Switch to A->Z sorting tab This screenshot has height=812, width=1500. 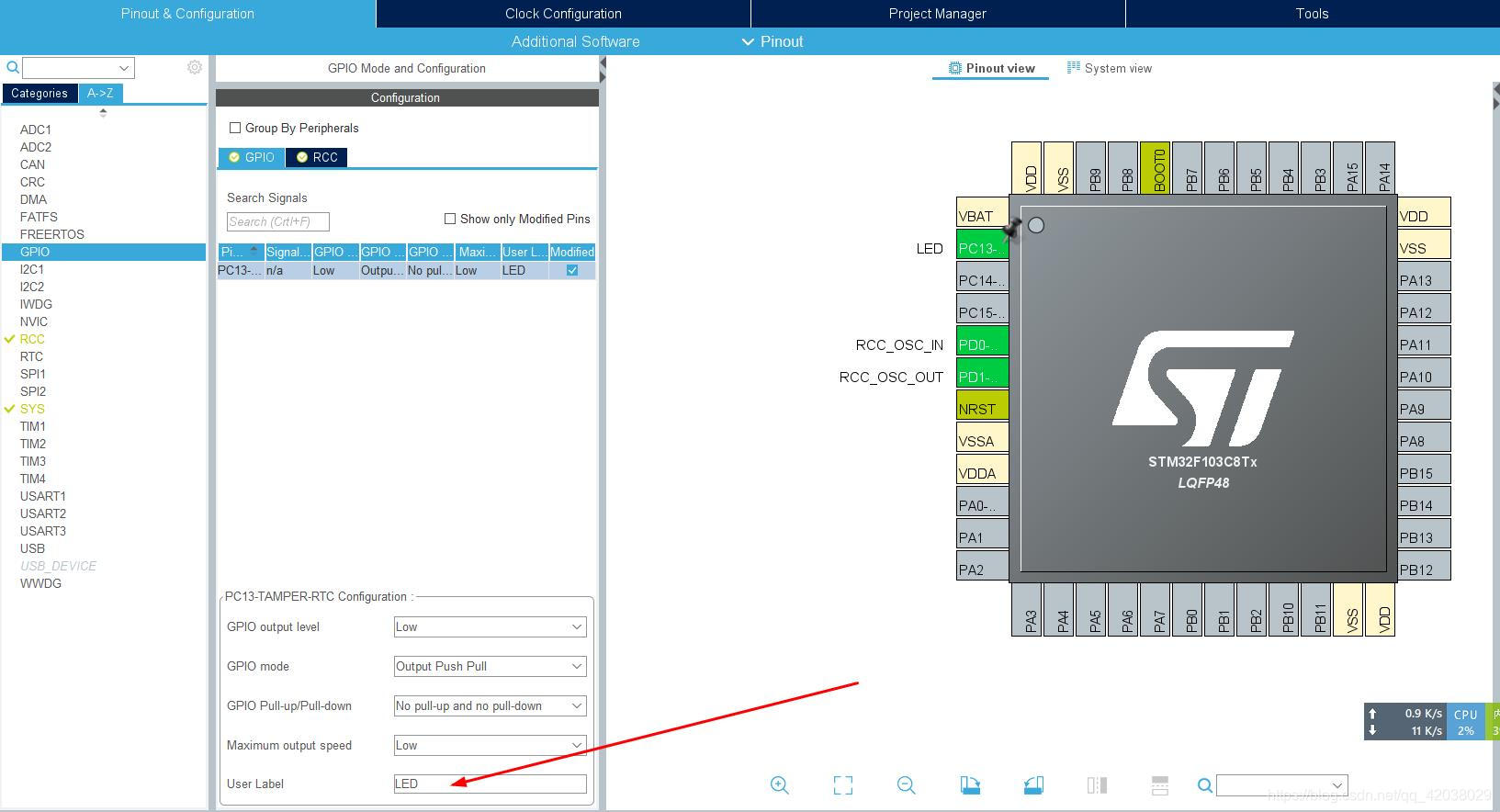coord(100,93)
